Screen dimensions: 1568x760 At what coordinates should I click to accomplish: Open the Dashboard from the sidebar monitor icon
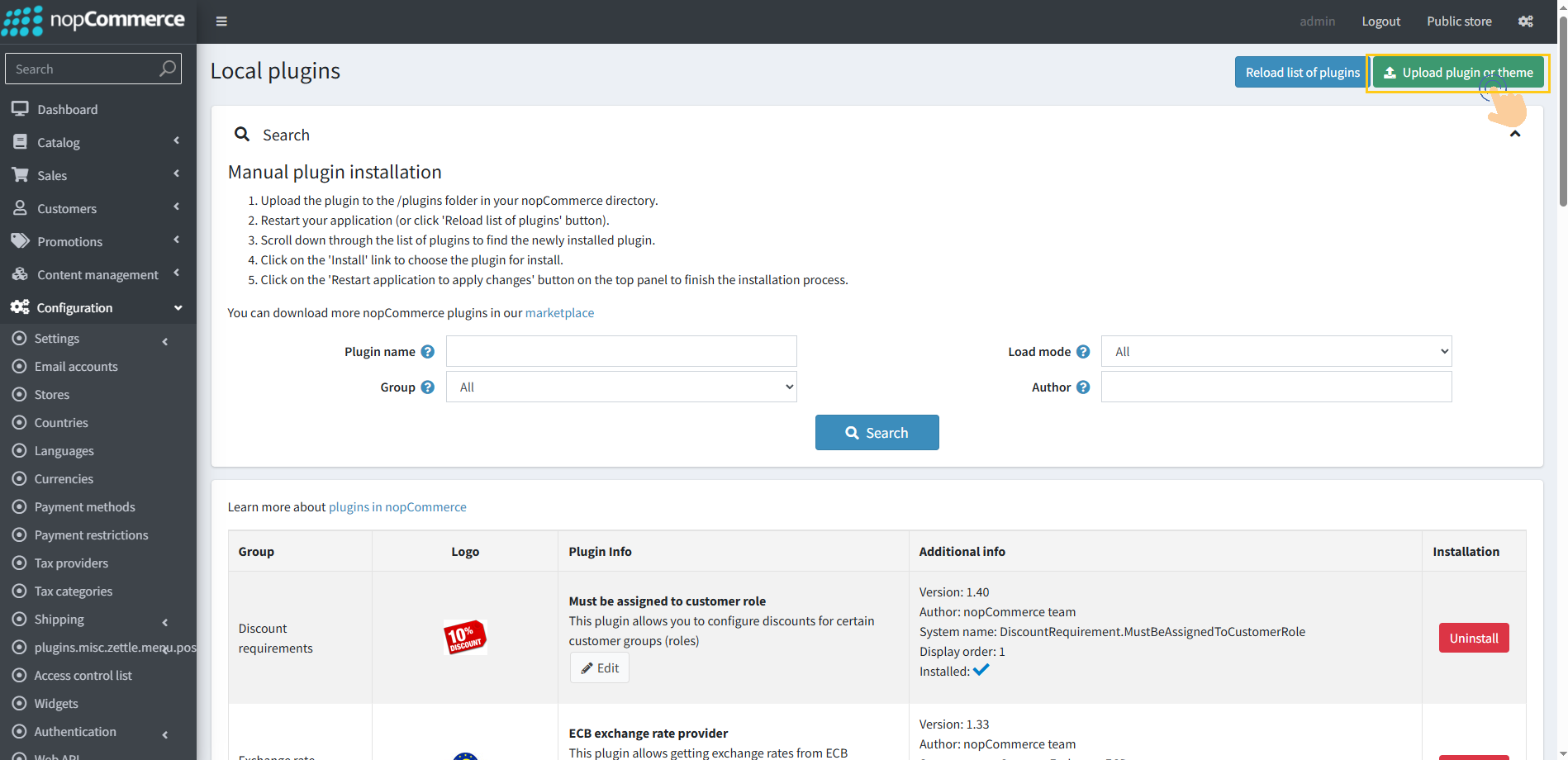click(x=20, y=108)
